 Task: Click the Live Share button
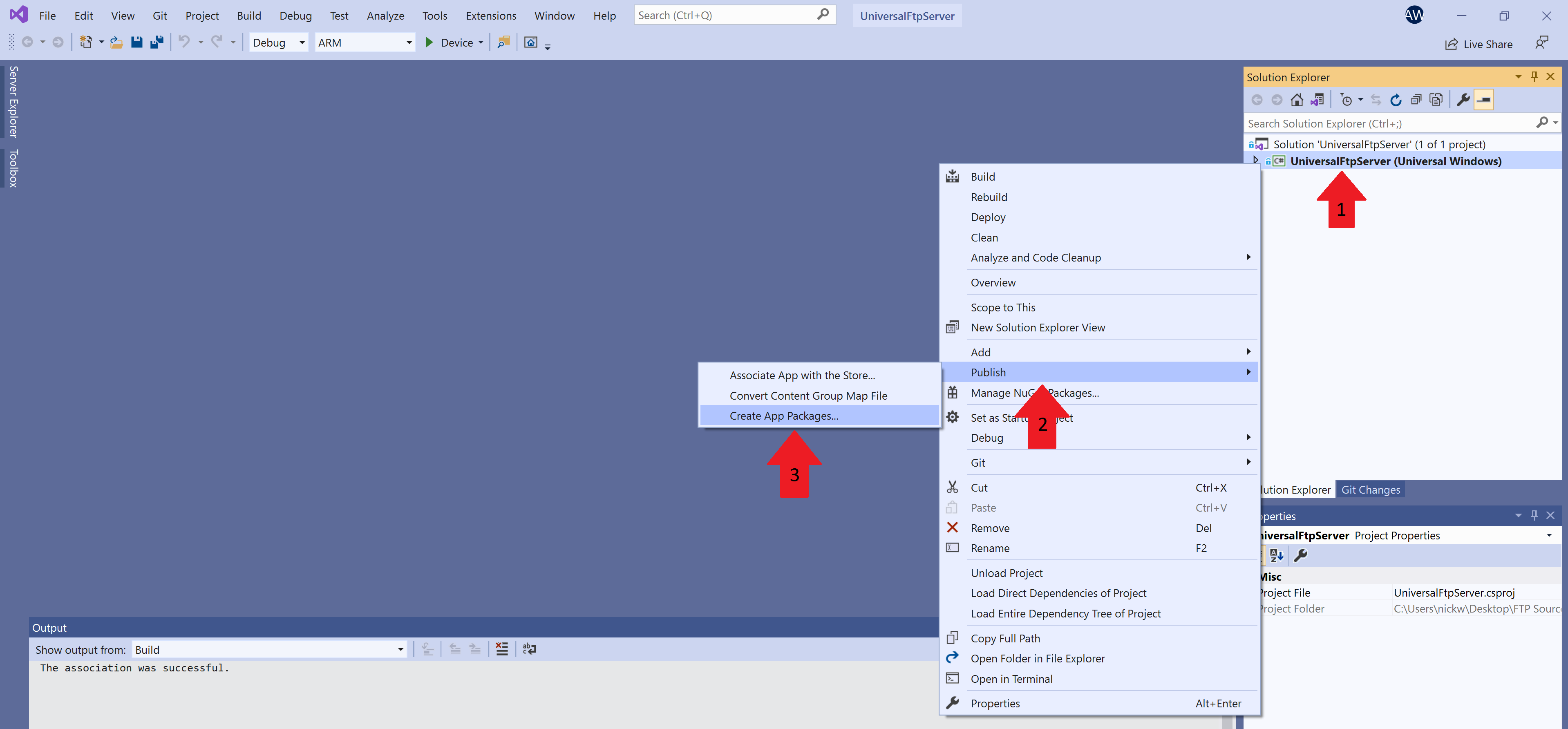1479,44
